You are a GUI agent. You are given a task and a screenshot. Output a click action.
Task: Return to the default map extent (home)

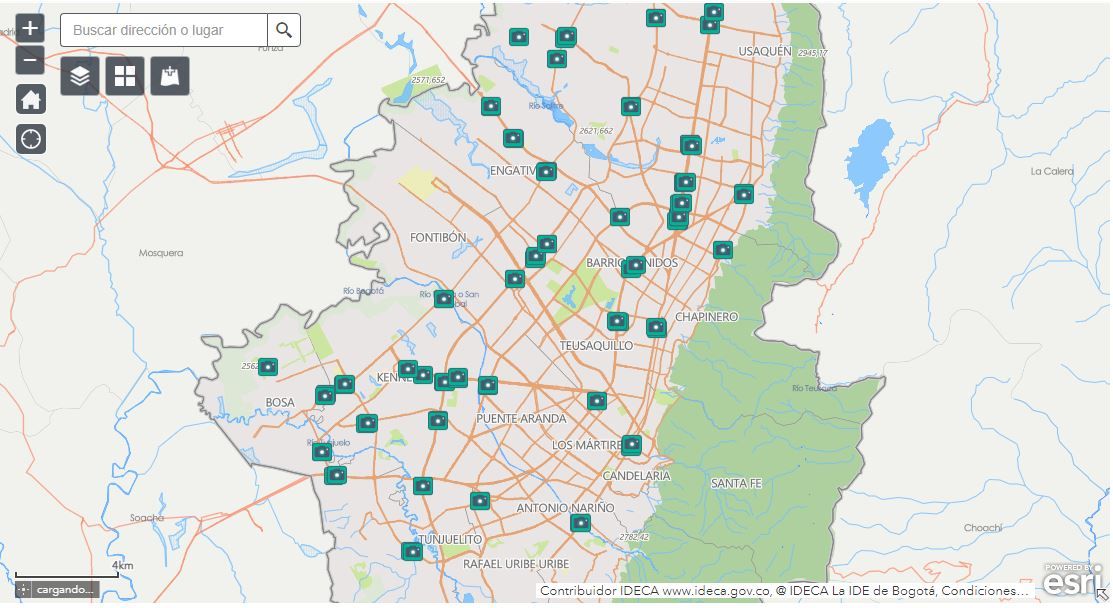tap(31, 99)
